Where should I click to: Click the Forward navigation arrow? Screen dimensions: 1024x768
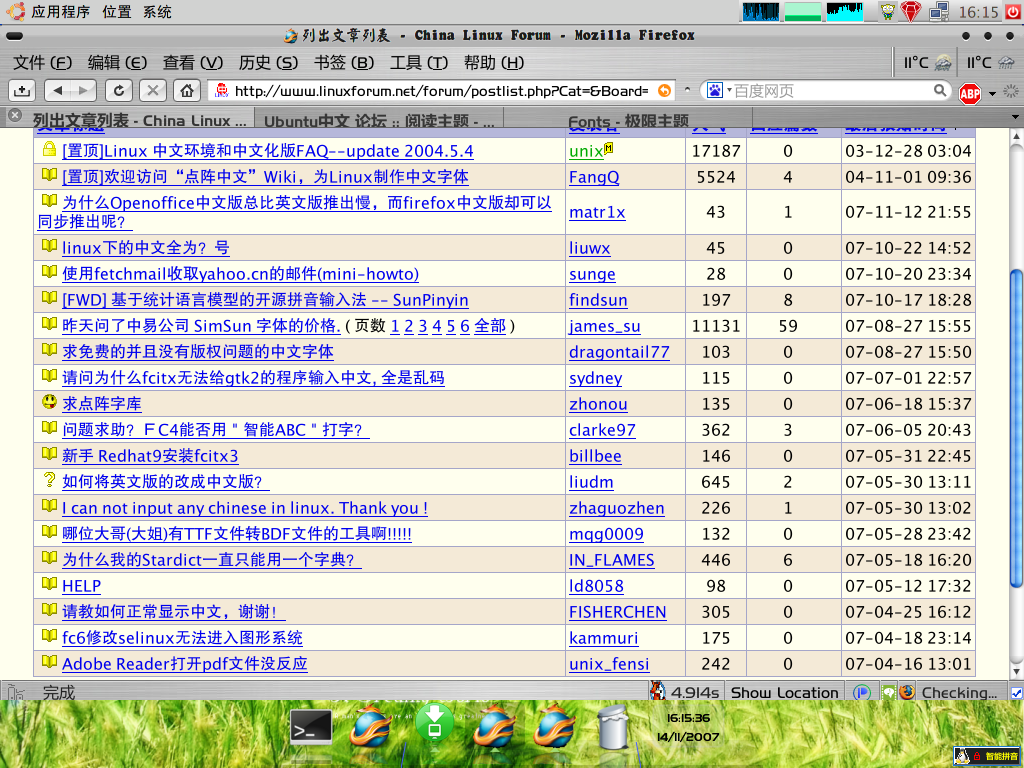tap(84, 90)
